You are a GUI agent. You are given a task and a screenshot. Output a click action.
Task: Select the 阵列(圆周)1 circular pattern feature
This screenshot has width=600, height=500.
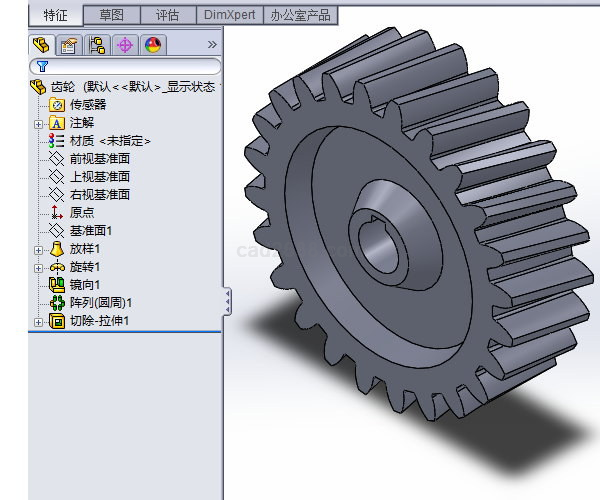point(101,303)
